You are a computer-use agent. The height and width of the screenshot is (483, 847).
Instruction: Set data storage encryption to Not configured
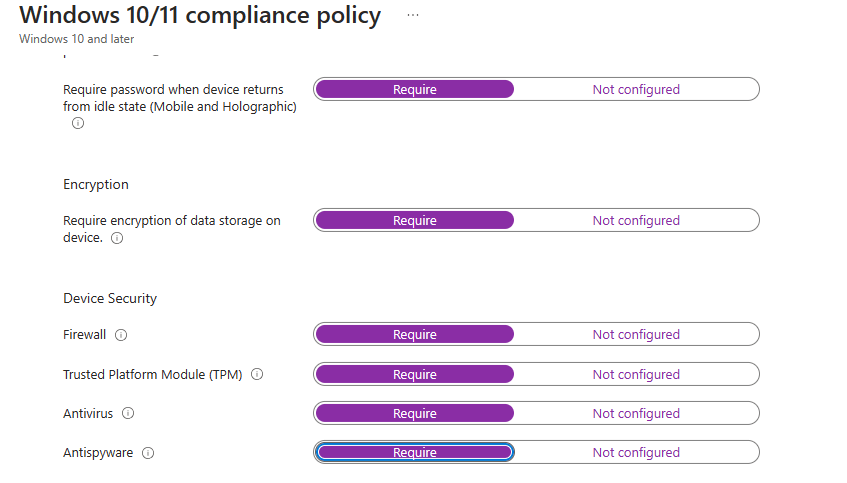click(636, 221)
